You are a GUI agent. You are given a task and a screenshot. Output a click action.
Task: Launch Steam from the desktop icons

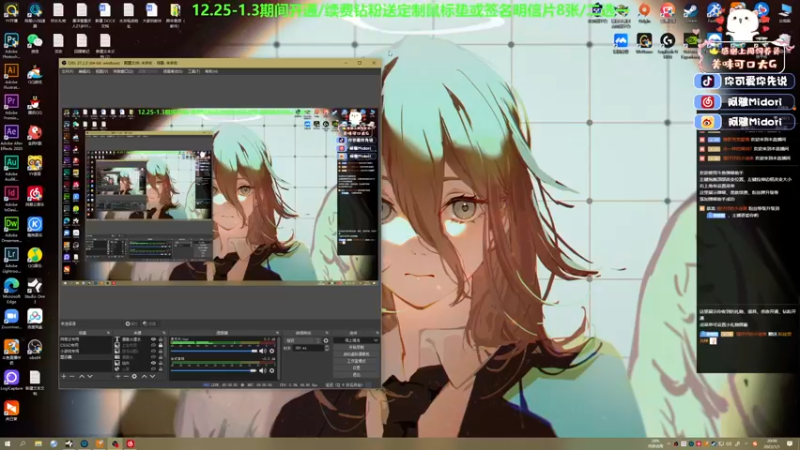pos(691,12)
